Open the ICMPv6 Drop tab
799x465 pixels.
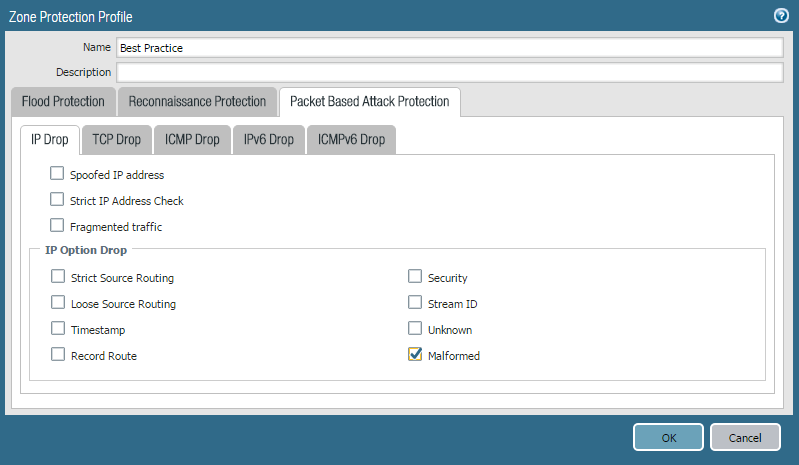tap(351, 140)
